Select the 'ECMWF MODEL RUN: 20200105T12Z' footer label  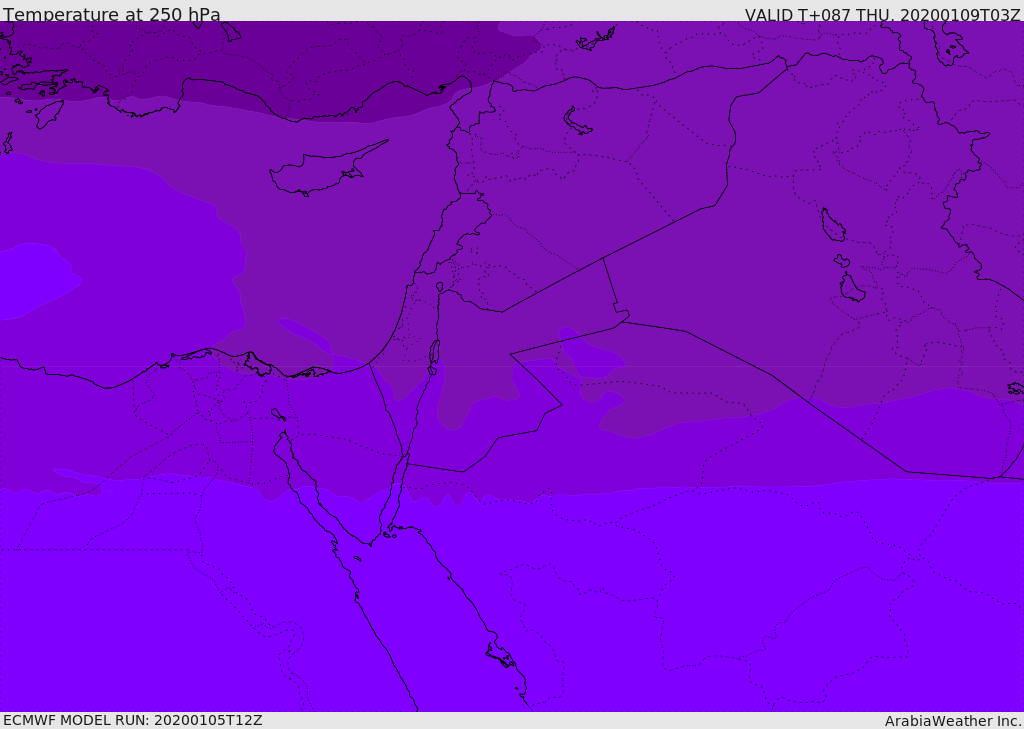tap(133, 720)
